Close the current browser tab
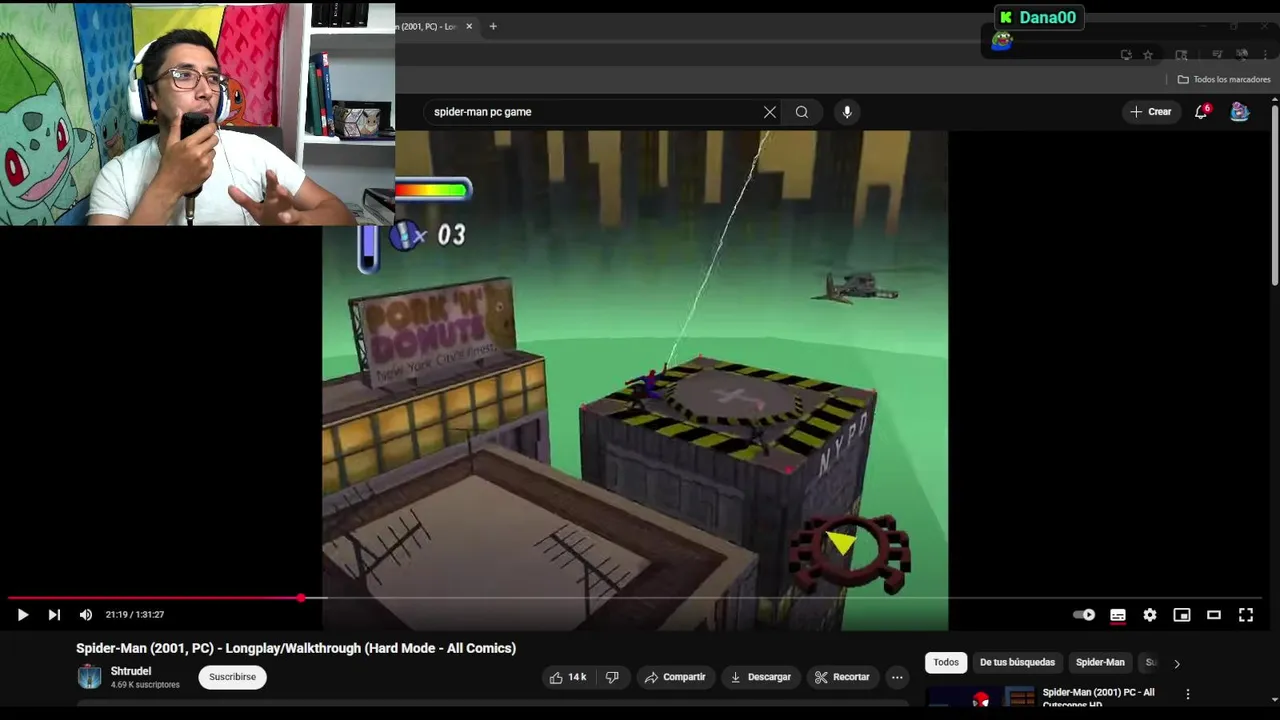Image resolution: width=1280 pixels, height=720 pixels. pyautogui.click(x=469, y=26)
